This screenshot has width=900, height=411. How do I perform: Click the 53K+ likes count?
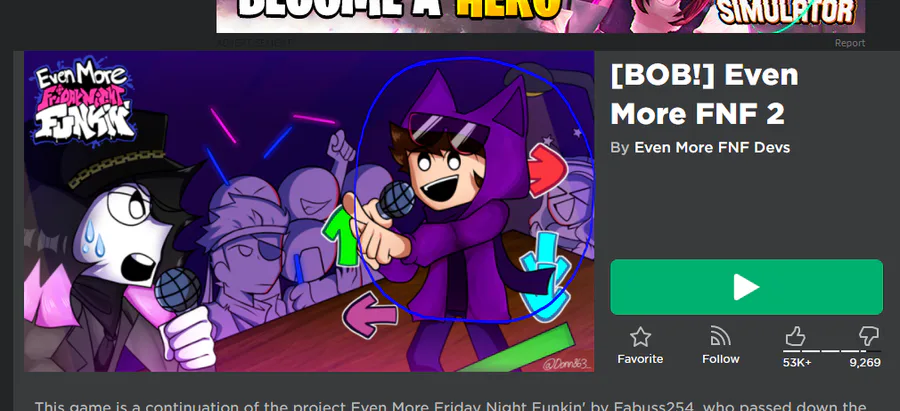pos(797,363)
